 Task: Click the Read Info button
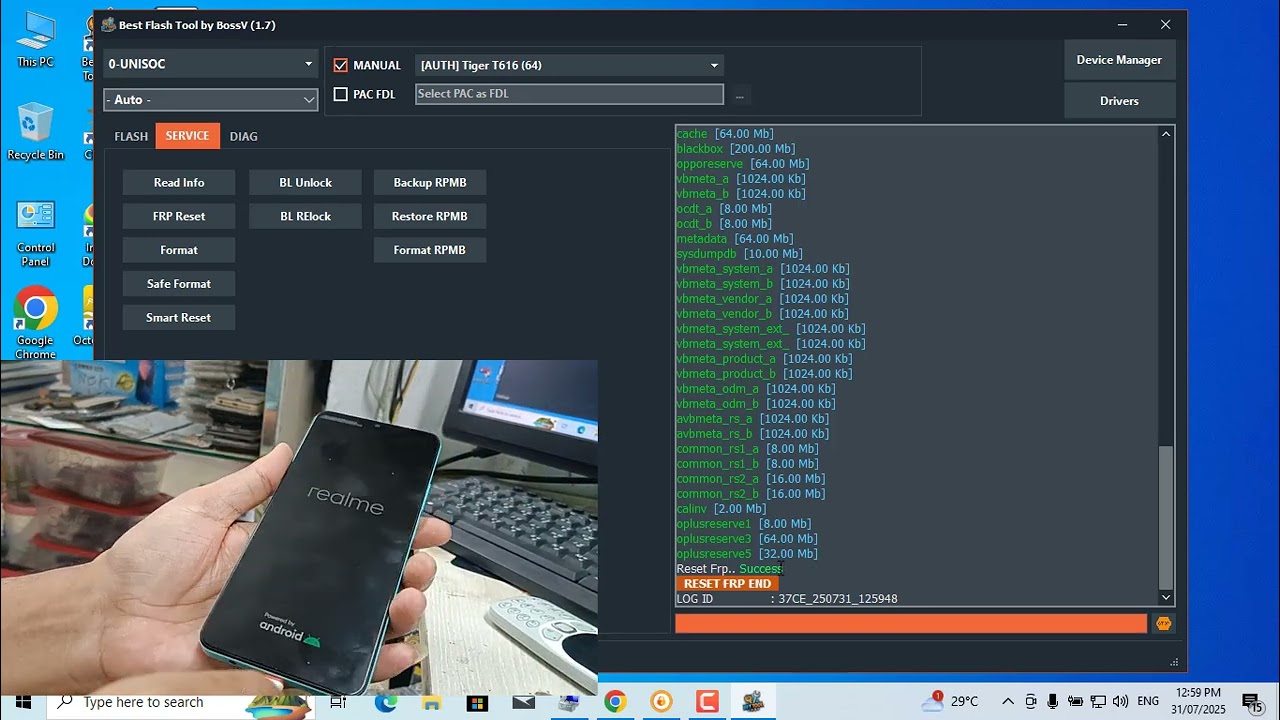click(x=179, y=182)
